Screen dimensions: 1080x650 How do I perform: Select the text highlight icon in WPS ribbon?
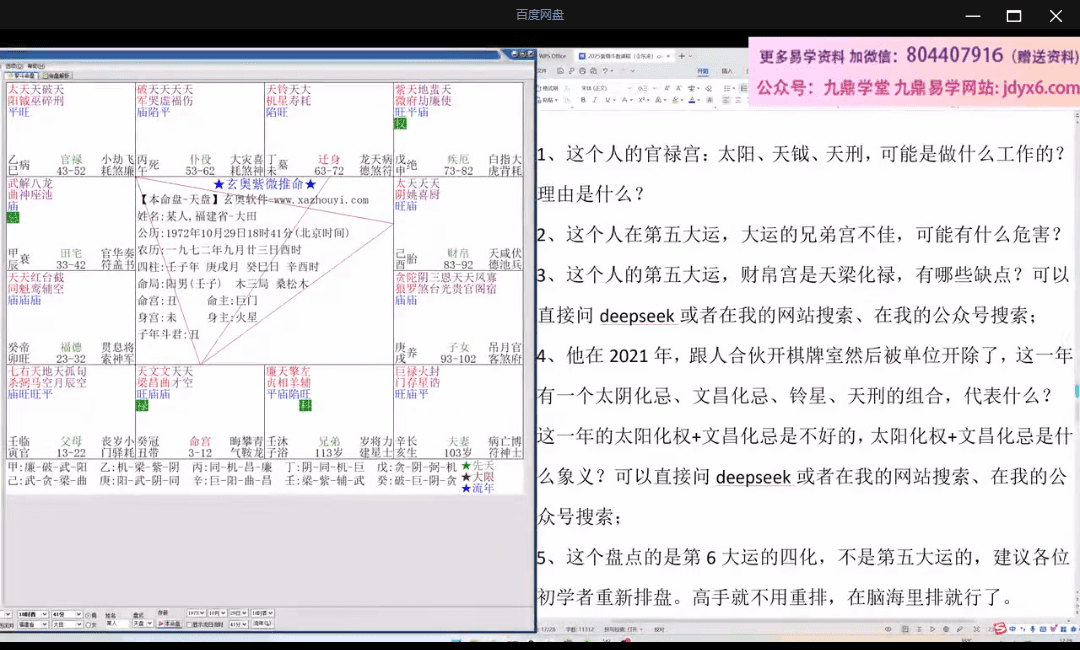[675, 99]
